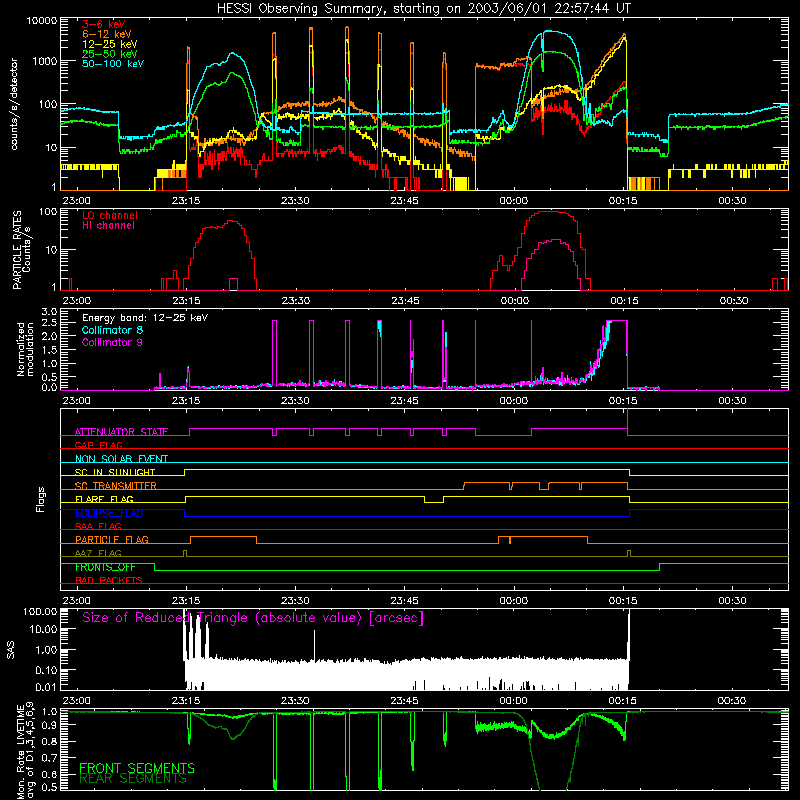Select the 6-12 keV legend label
The image size is (800, 800).
(x=107, y=34)
